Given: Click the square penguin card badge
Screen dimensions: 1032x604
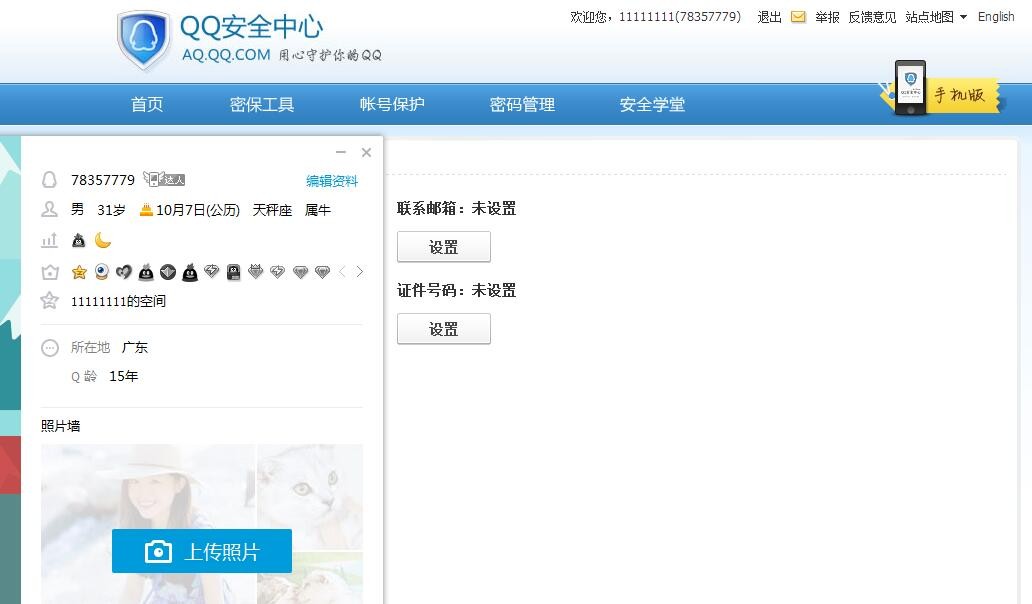Looking at the screenshot, I should click(234, 272).
